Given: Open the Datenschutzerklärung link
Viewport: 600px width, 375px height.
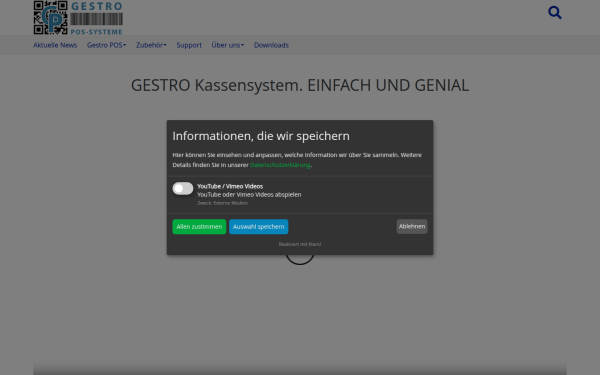Looking at the screenshot, I should coord(280,165).
